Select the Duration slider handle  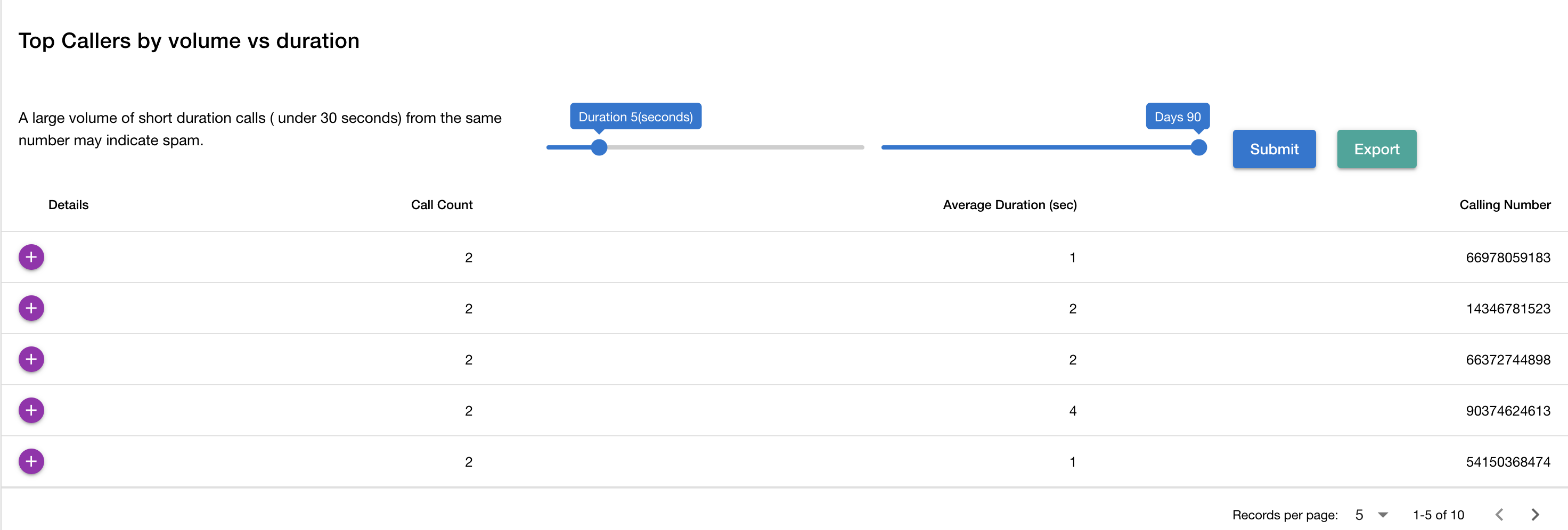[x=599, y=147]
